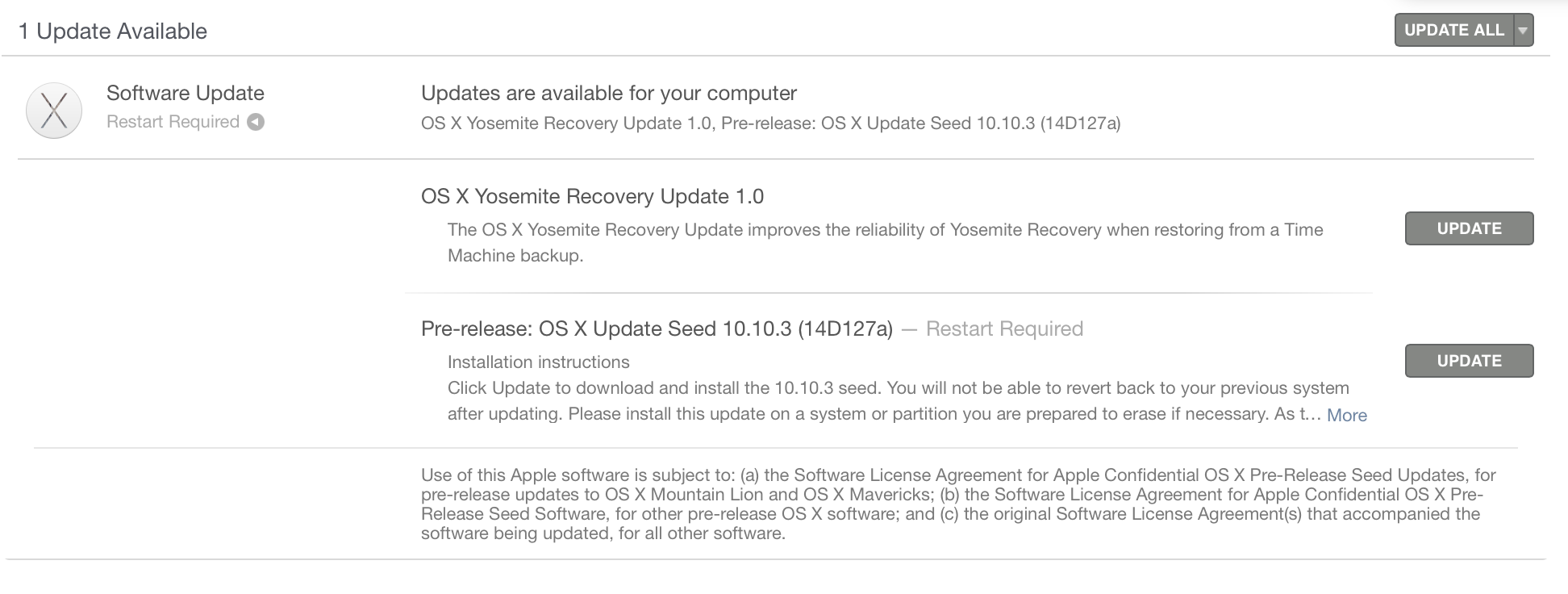
Task: Click "Restart Required" label beside the seed title
Action: point(1004,328)
